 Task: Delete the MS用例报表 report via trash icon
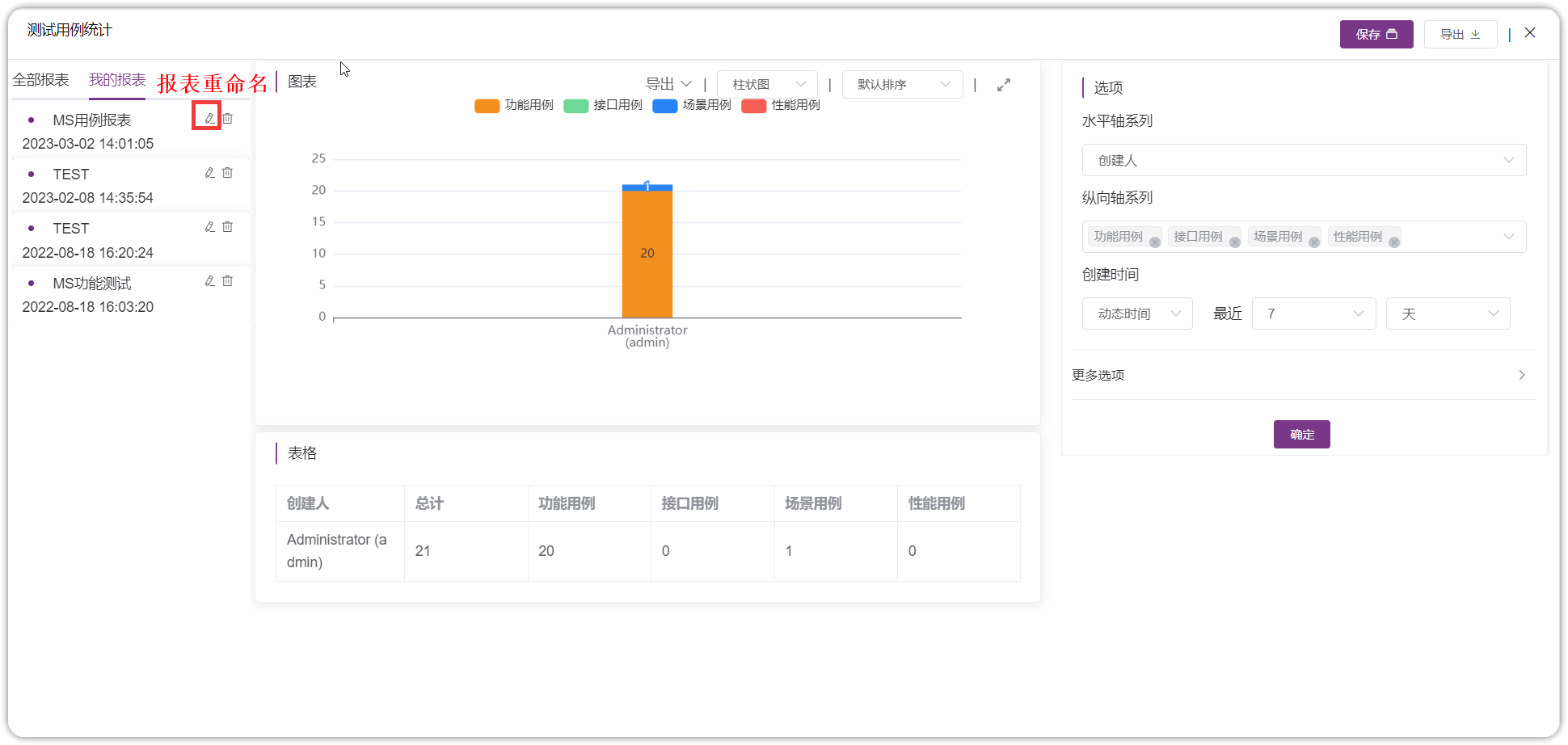click(x=228, y=118)
